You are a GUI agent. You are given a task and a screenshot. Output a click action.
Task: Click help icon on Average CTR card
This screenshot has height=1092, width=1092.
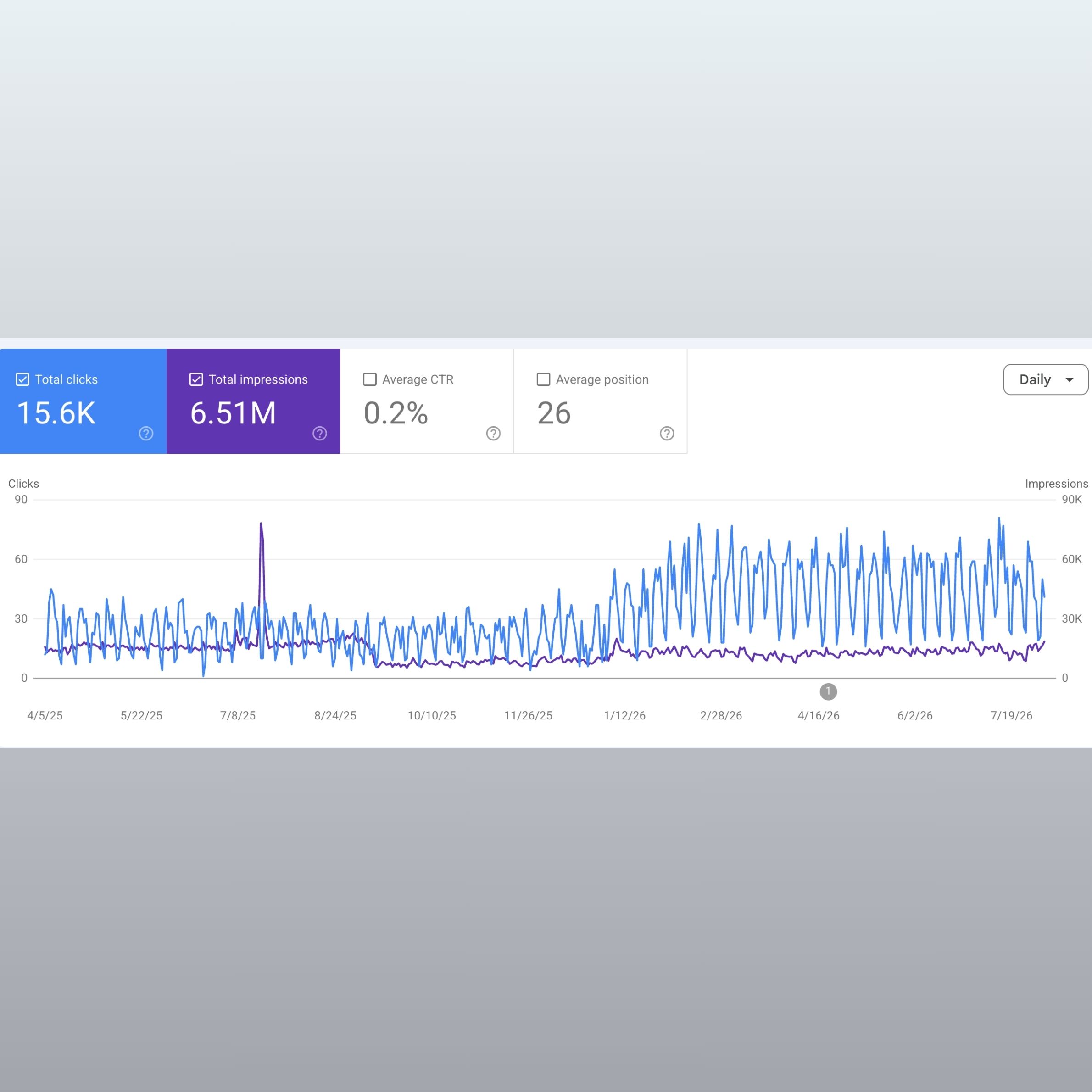(493, 434)
